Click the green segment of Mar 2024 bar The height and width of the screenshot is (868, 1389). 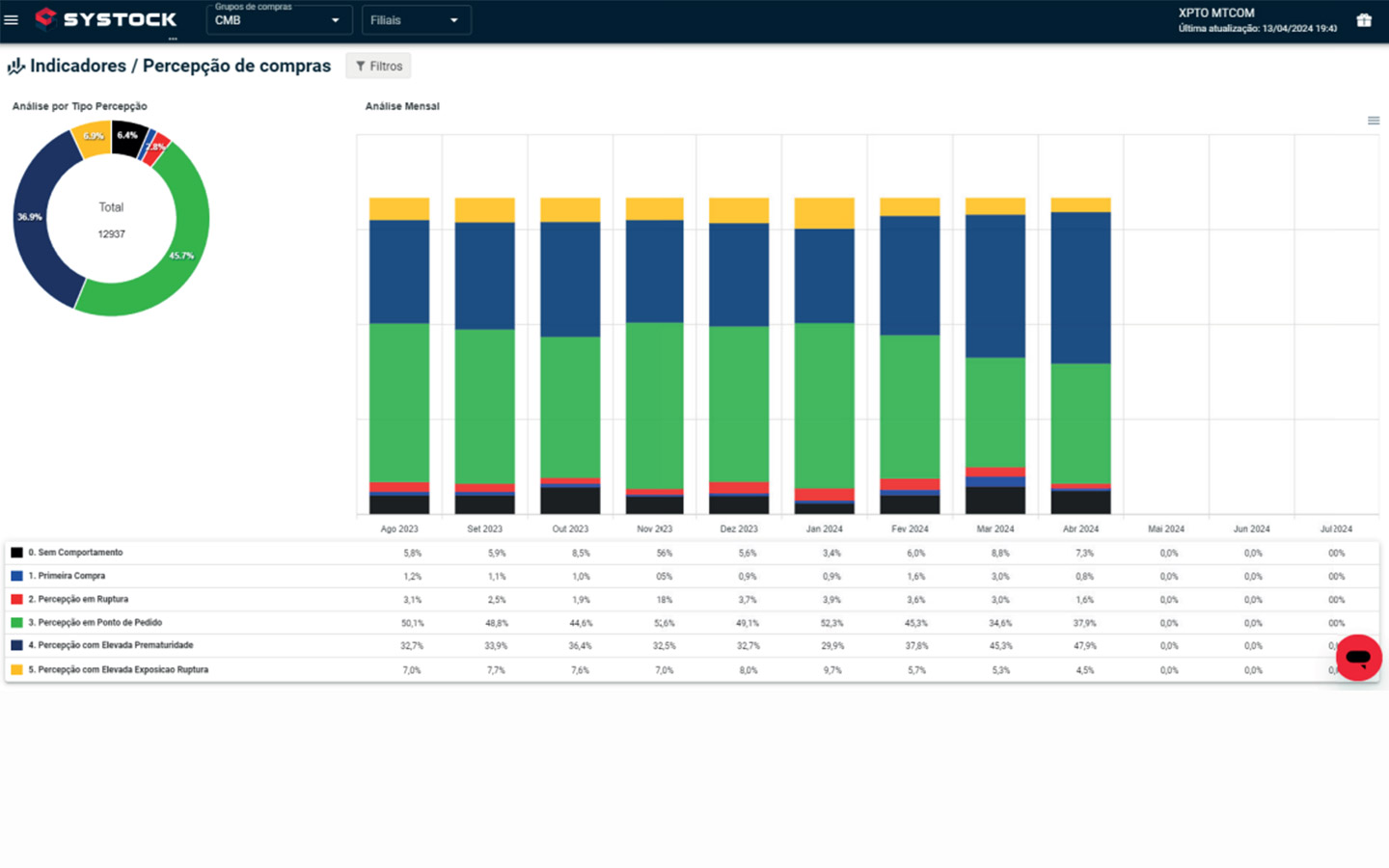coord(995,412)
